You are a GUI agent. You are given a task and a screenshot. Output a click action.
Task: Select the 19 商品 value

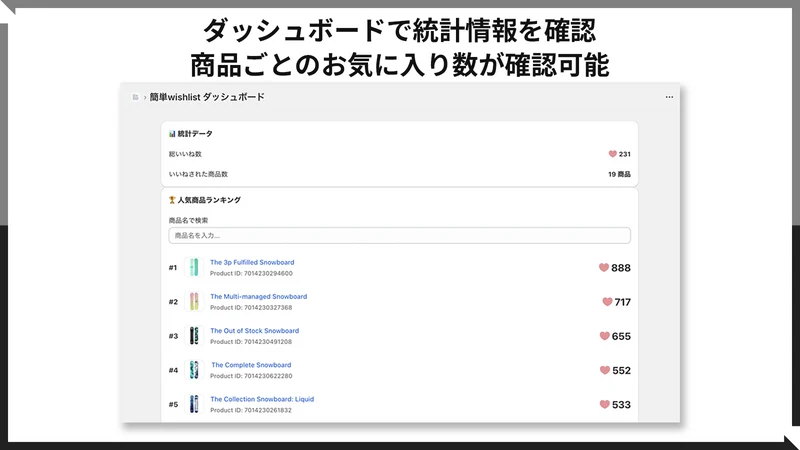pyautogui.click(x=619, y=174)
